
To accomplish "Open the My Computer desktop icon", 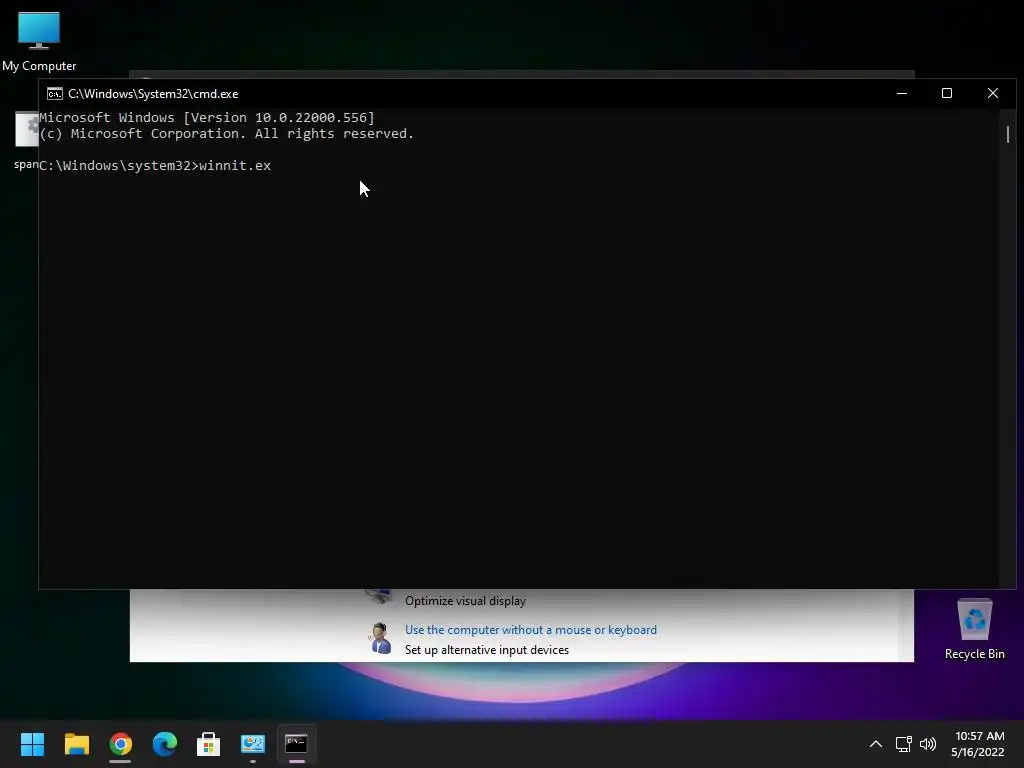I will click(39, 40).
